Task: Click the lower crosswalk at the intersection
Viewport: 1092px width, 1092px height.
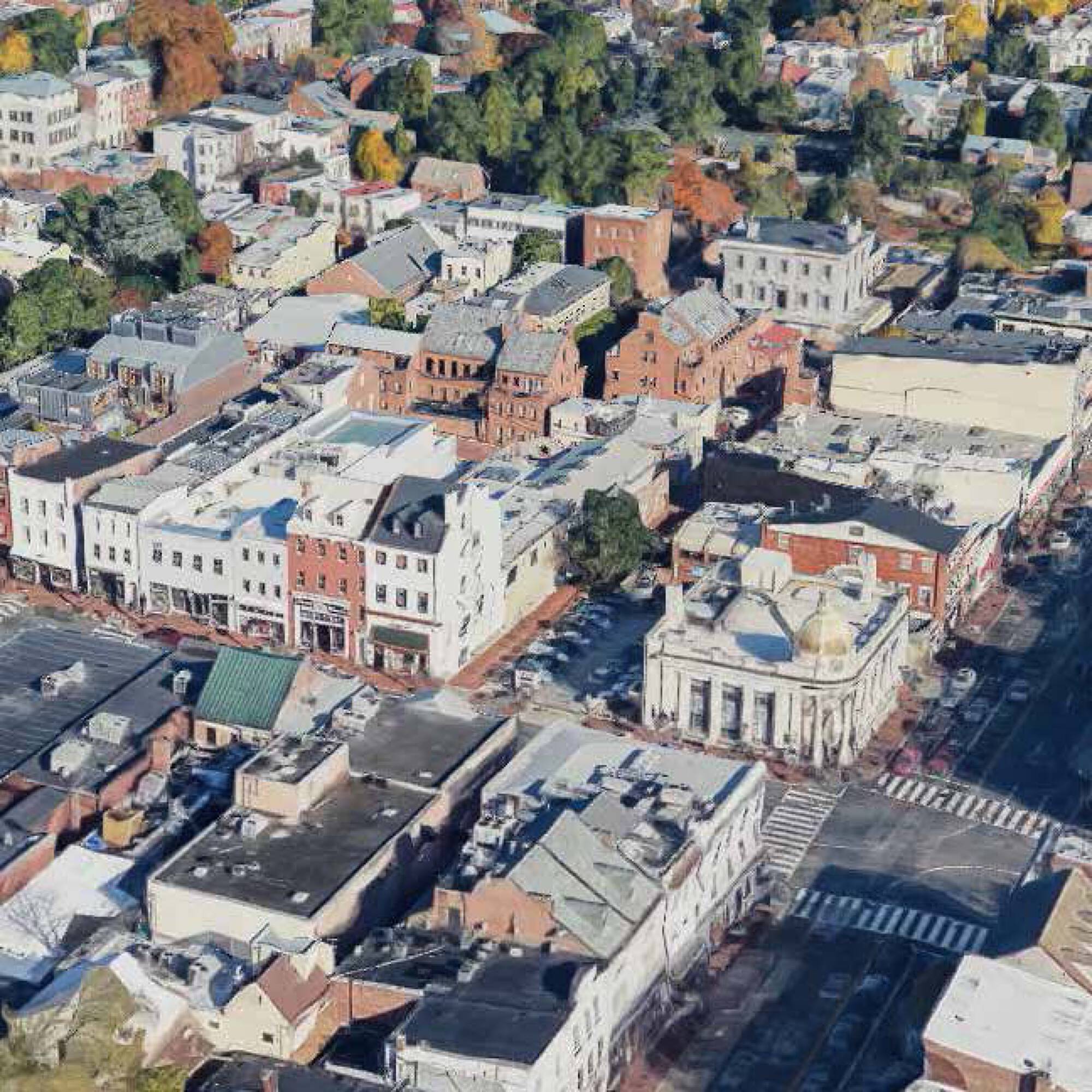Action: point(893,917)
